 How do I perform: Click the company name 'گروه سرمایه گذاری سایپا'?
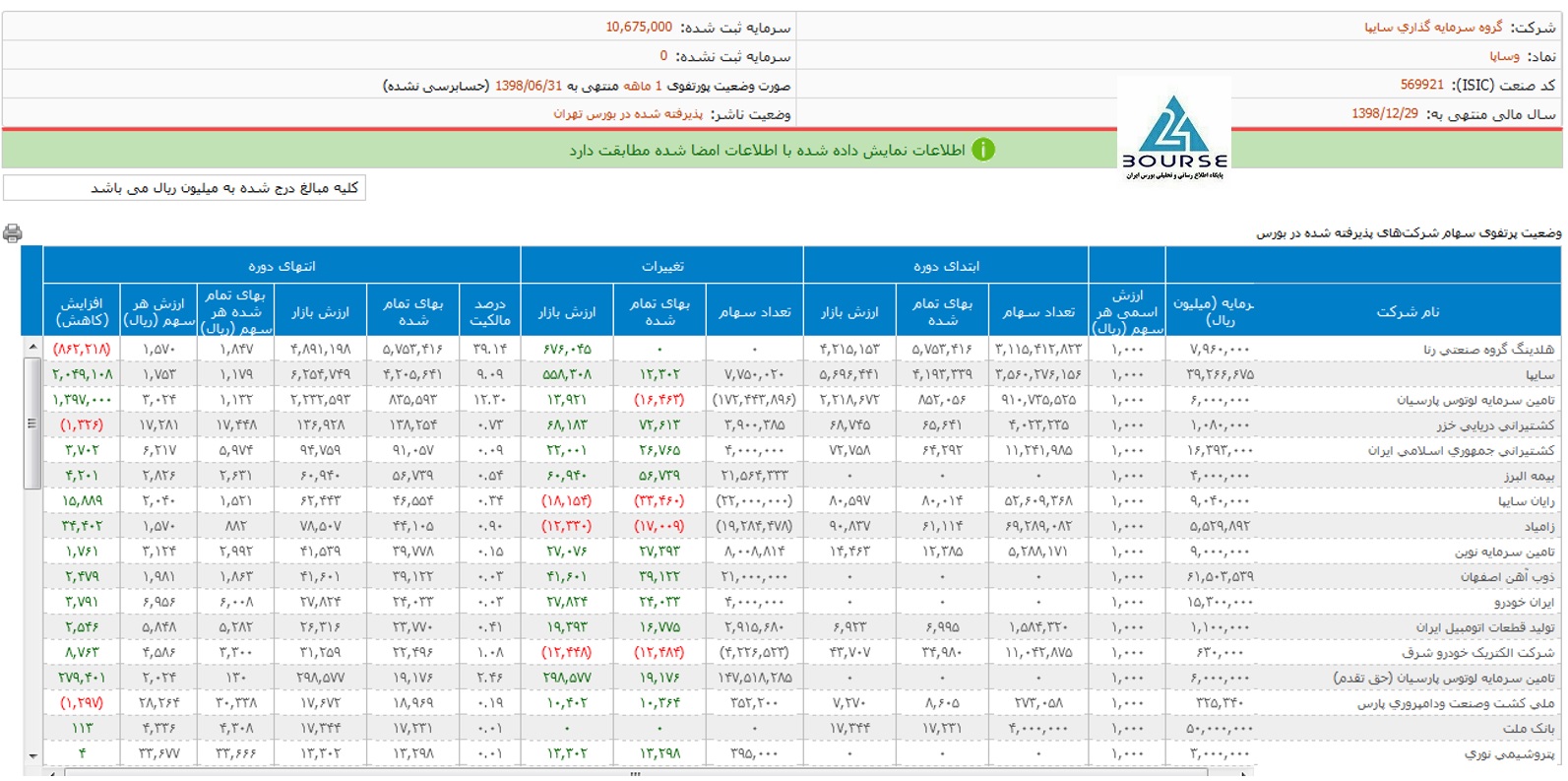(x=1433, y=28)
